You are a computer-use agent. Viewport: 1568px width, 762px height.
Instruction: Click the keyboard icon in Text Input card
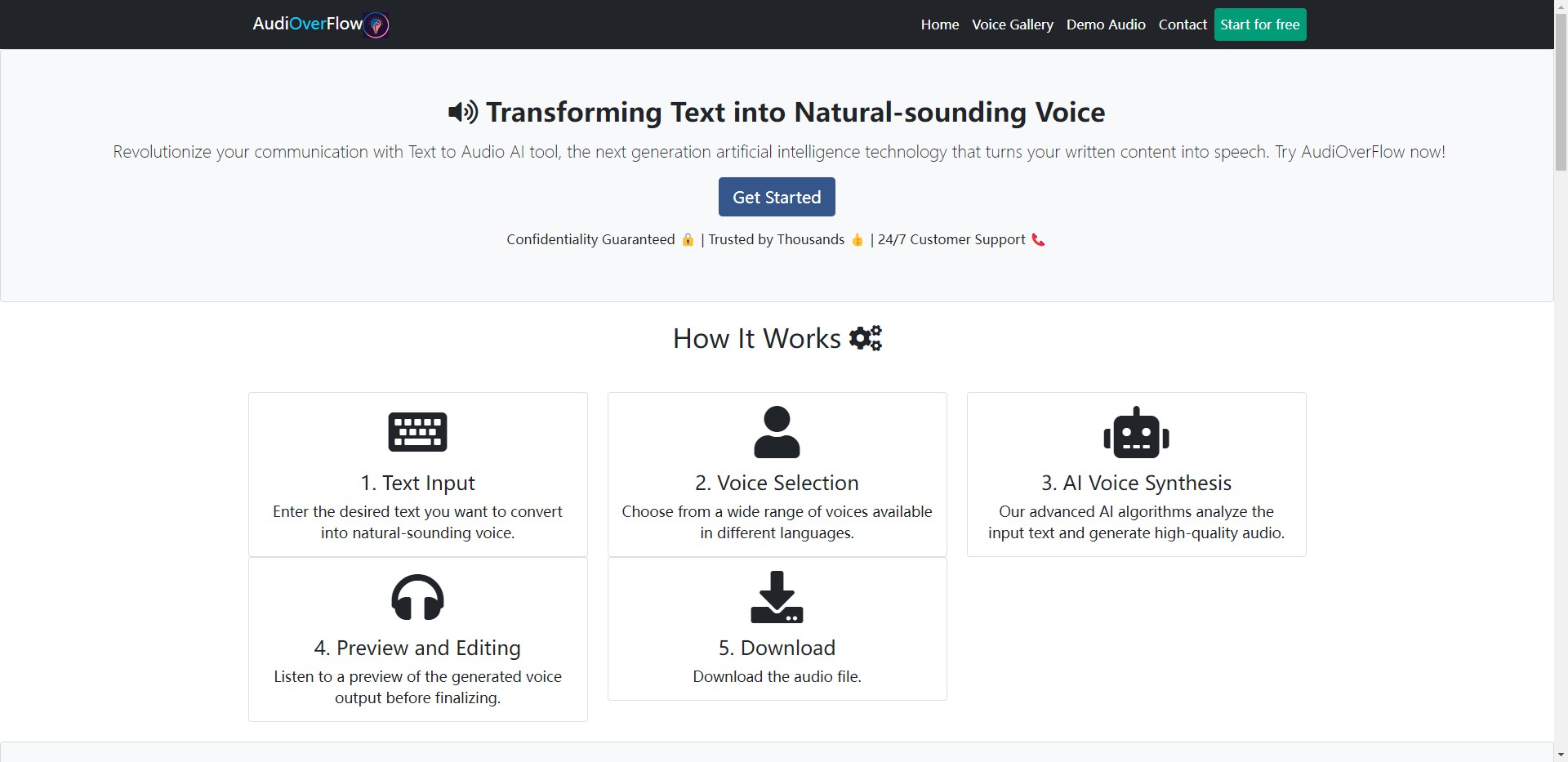pos(417,432)
